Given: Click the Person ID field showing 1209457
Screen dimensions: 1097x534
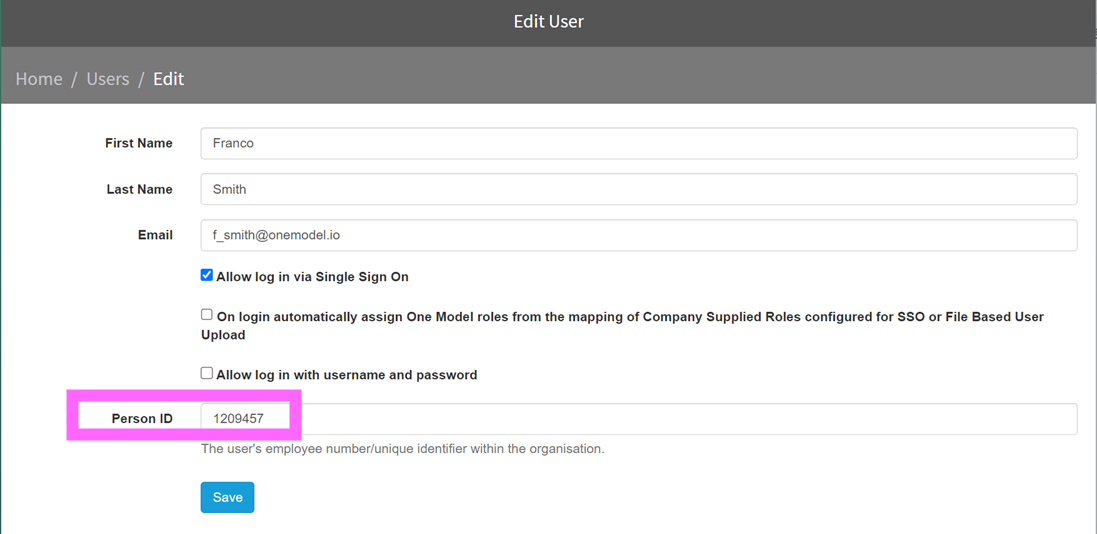Looking at the screenshot, I should tap(639, 419).
